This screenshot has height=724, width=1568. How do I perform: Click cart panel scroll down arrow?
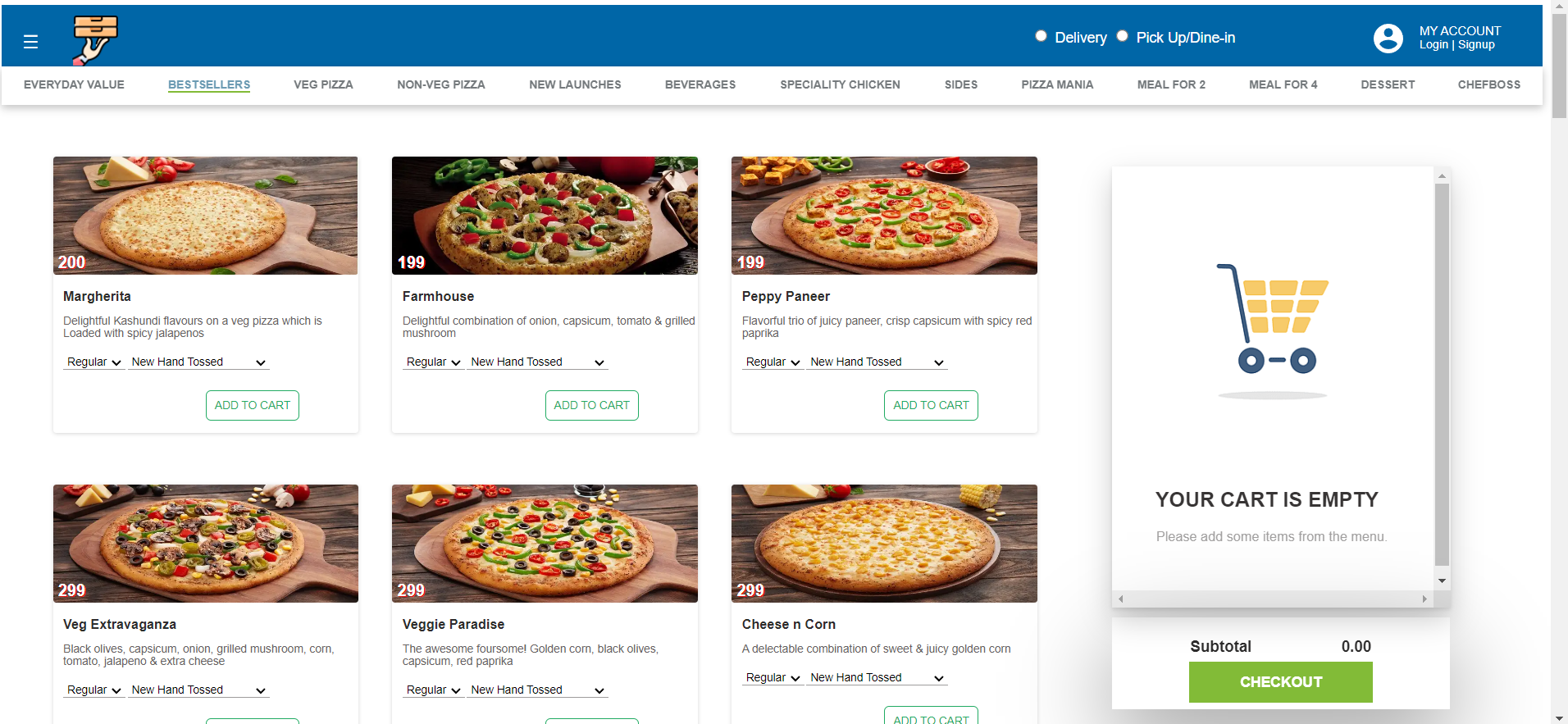[1442, 581]
